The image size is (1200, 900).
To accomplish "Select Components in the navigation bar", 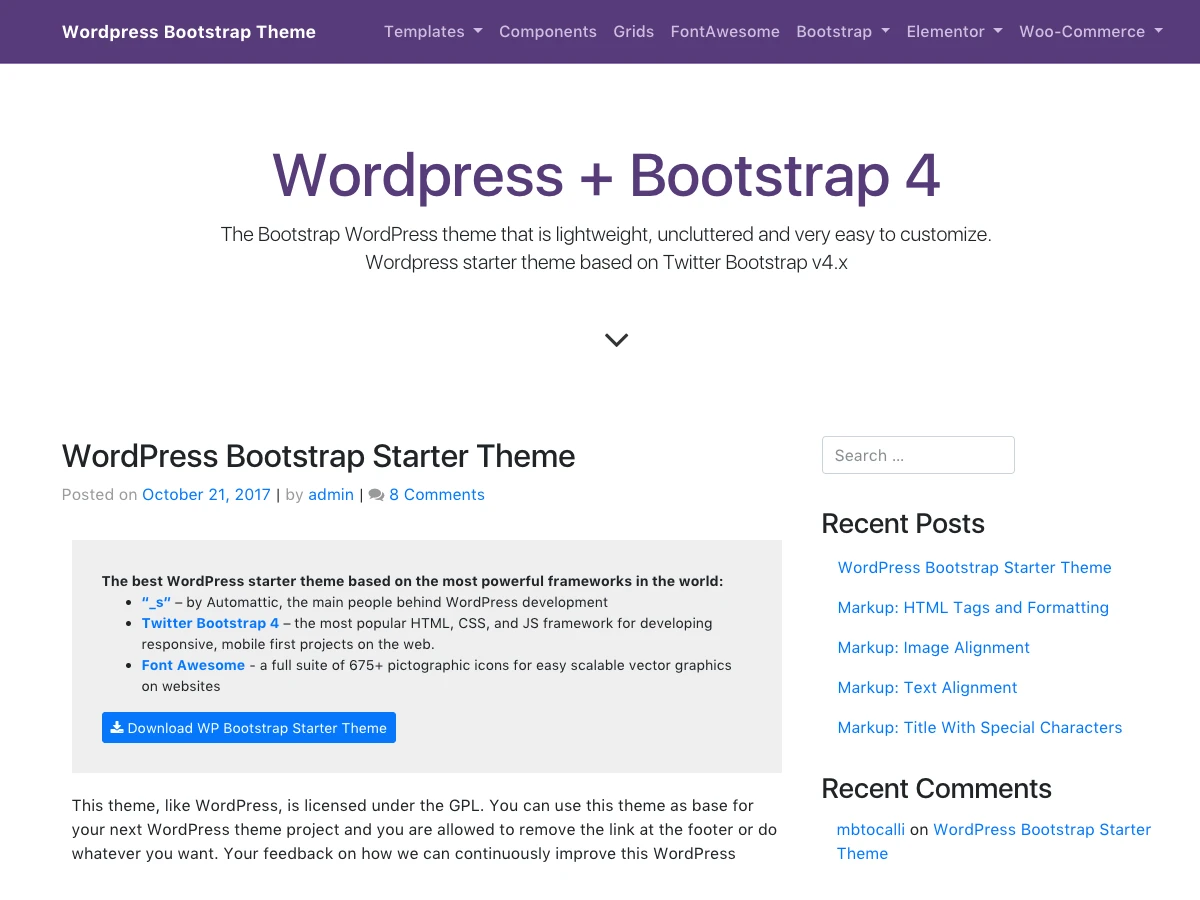I will (548, 31).
